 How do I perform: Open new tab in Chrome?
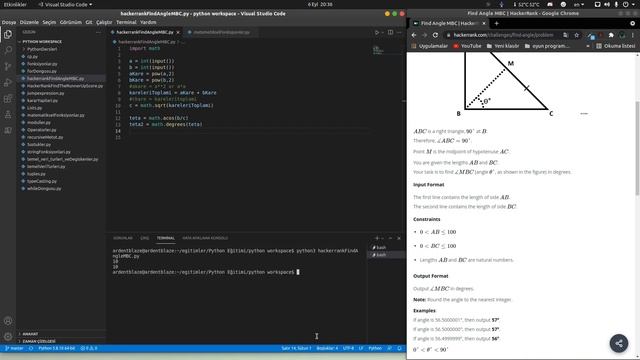pyautogui.click(x=496, y=23)
